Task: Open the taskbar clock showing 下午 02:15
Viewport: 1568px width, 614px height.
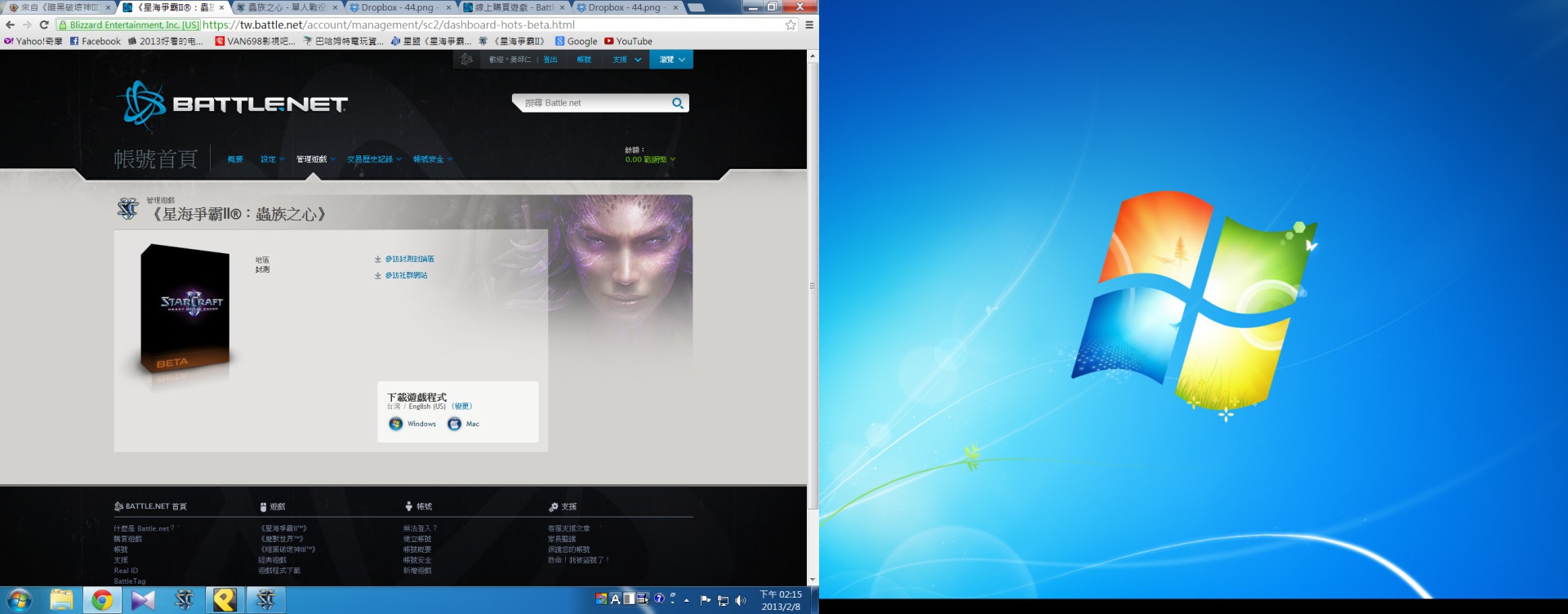Action: (781, 600)
